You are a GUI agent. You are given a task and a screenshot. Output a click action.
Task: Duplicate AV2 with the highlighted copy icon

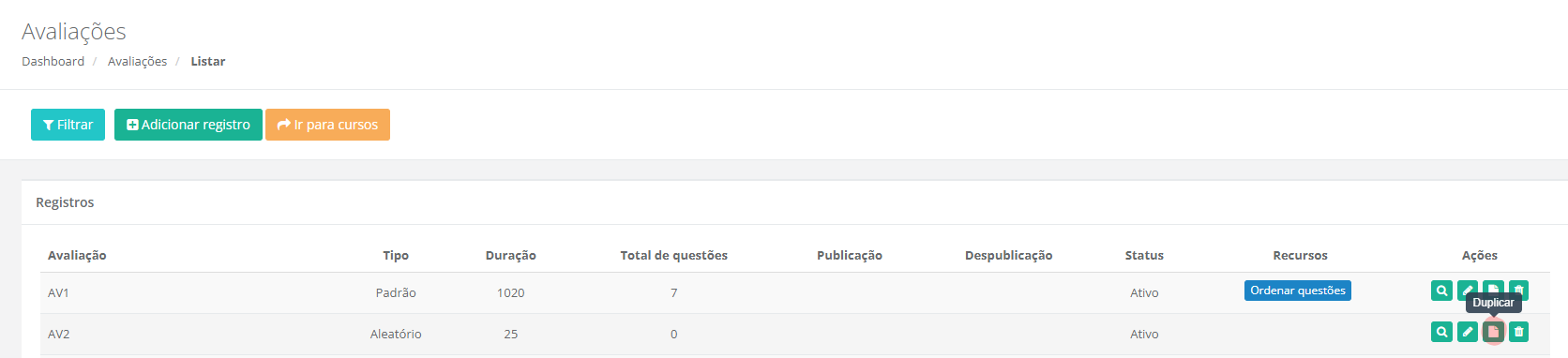coord(1493,332)
